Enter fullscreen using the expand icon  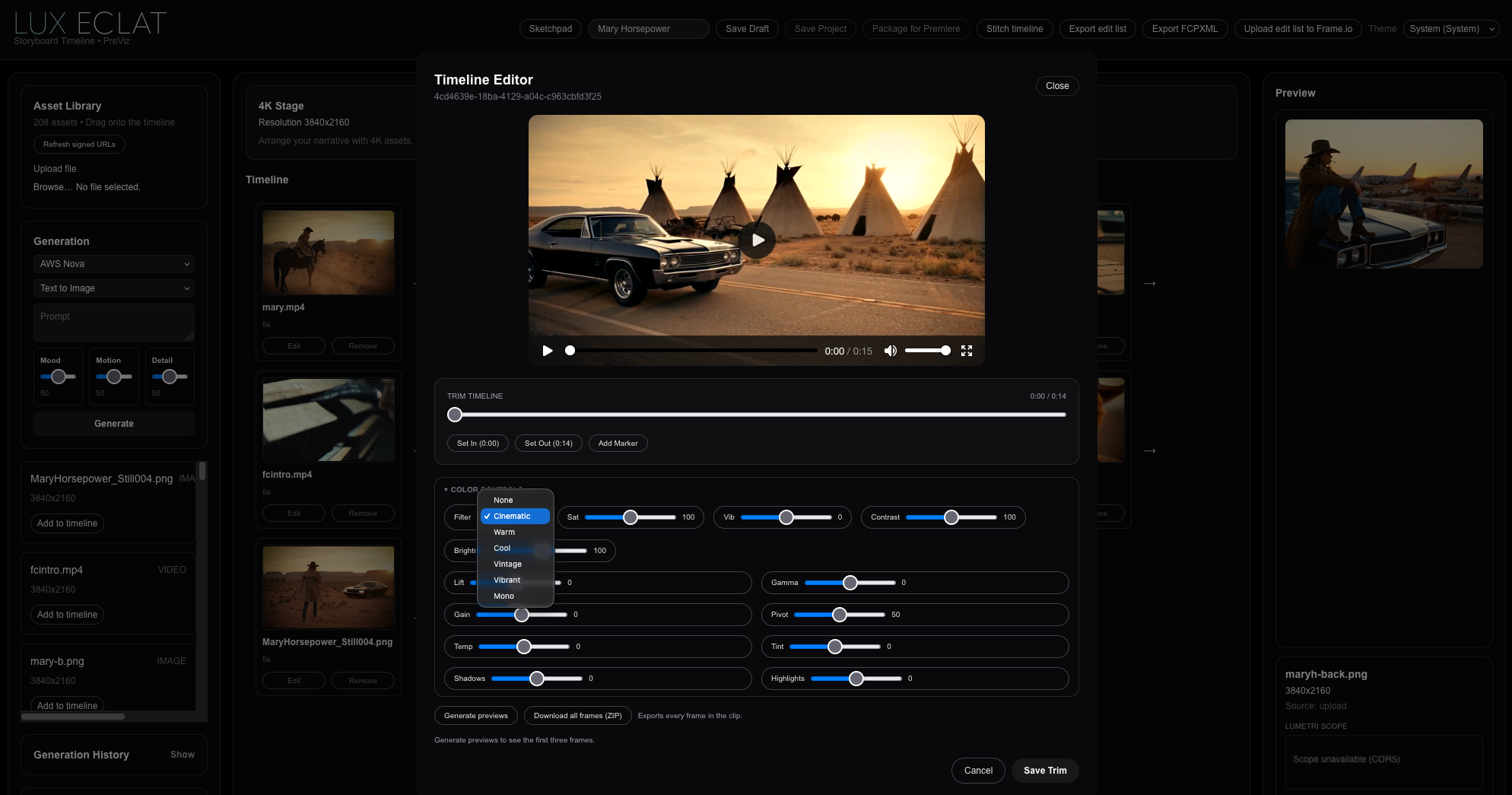coord(967,351)
